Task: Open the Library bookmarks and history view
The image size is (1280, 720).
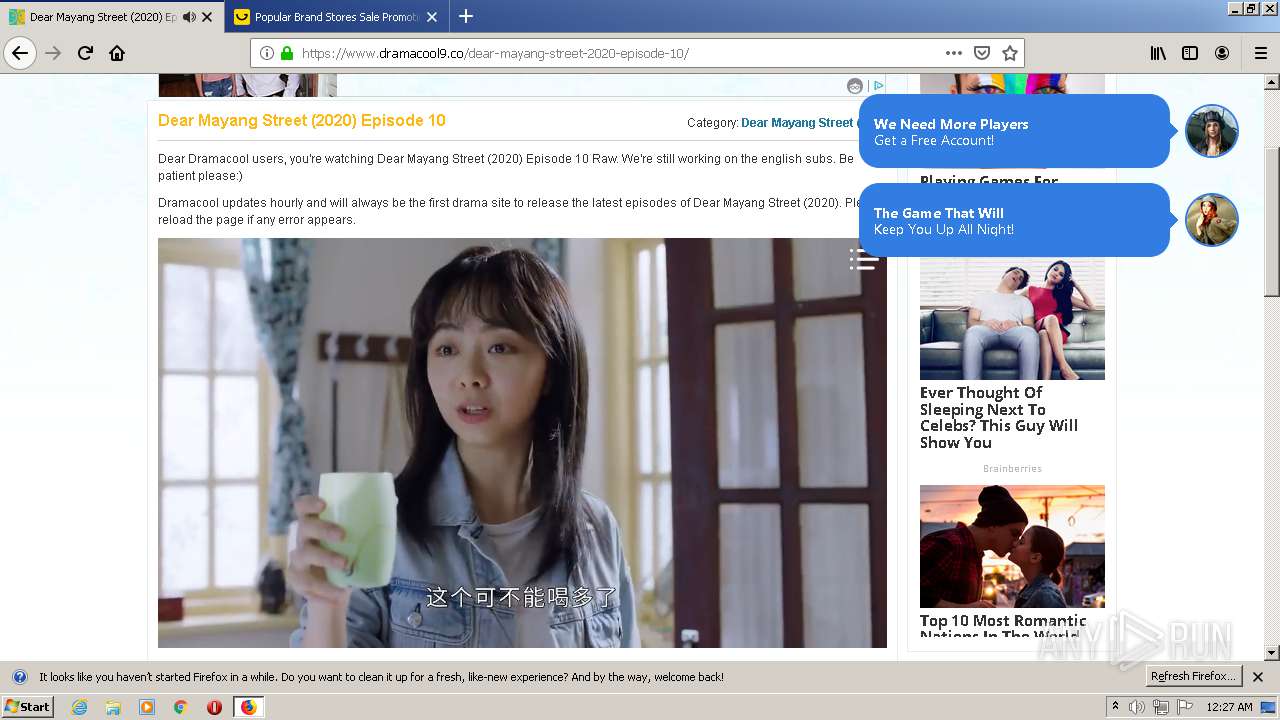Action: point(1158,53)
